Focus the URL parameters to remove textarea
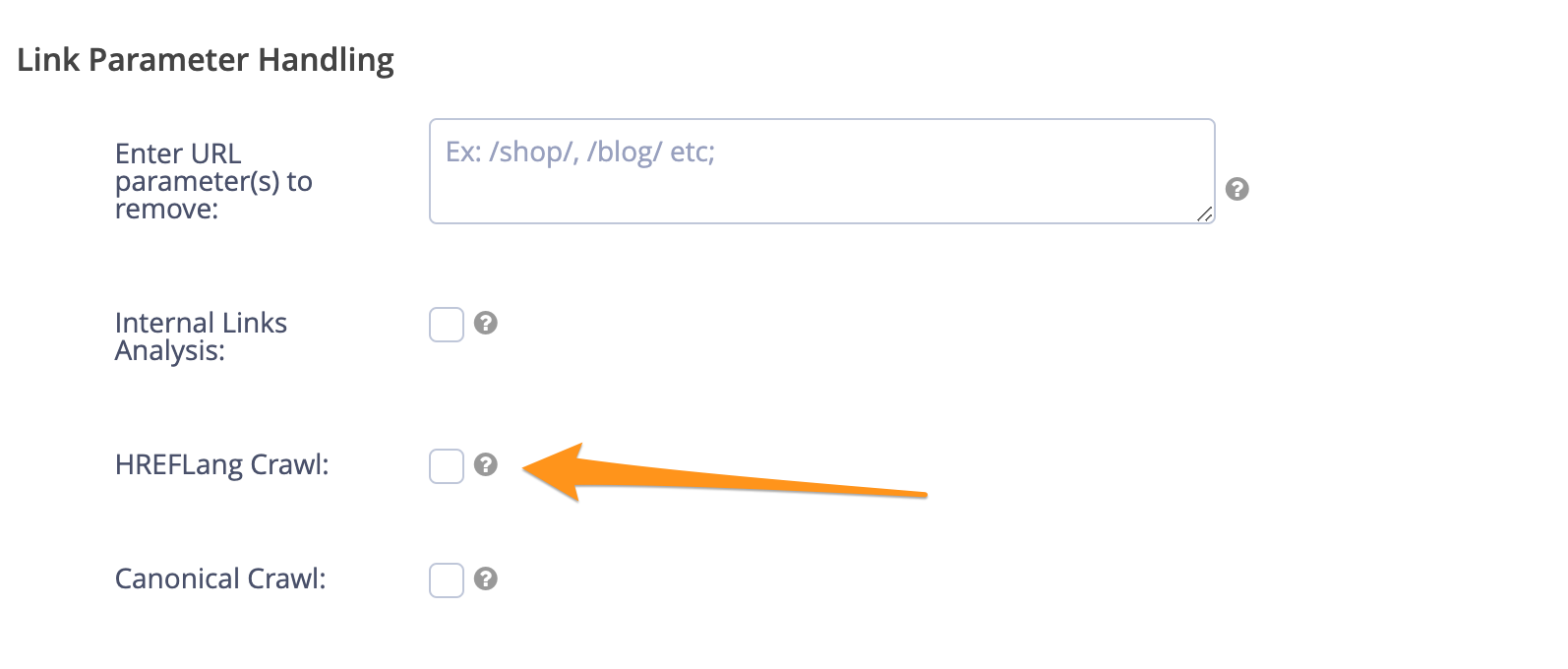Viewport: 1568px width, 669px height. [822, 171]
